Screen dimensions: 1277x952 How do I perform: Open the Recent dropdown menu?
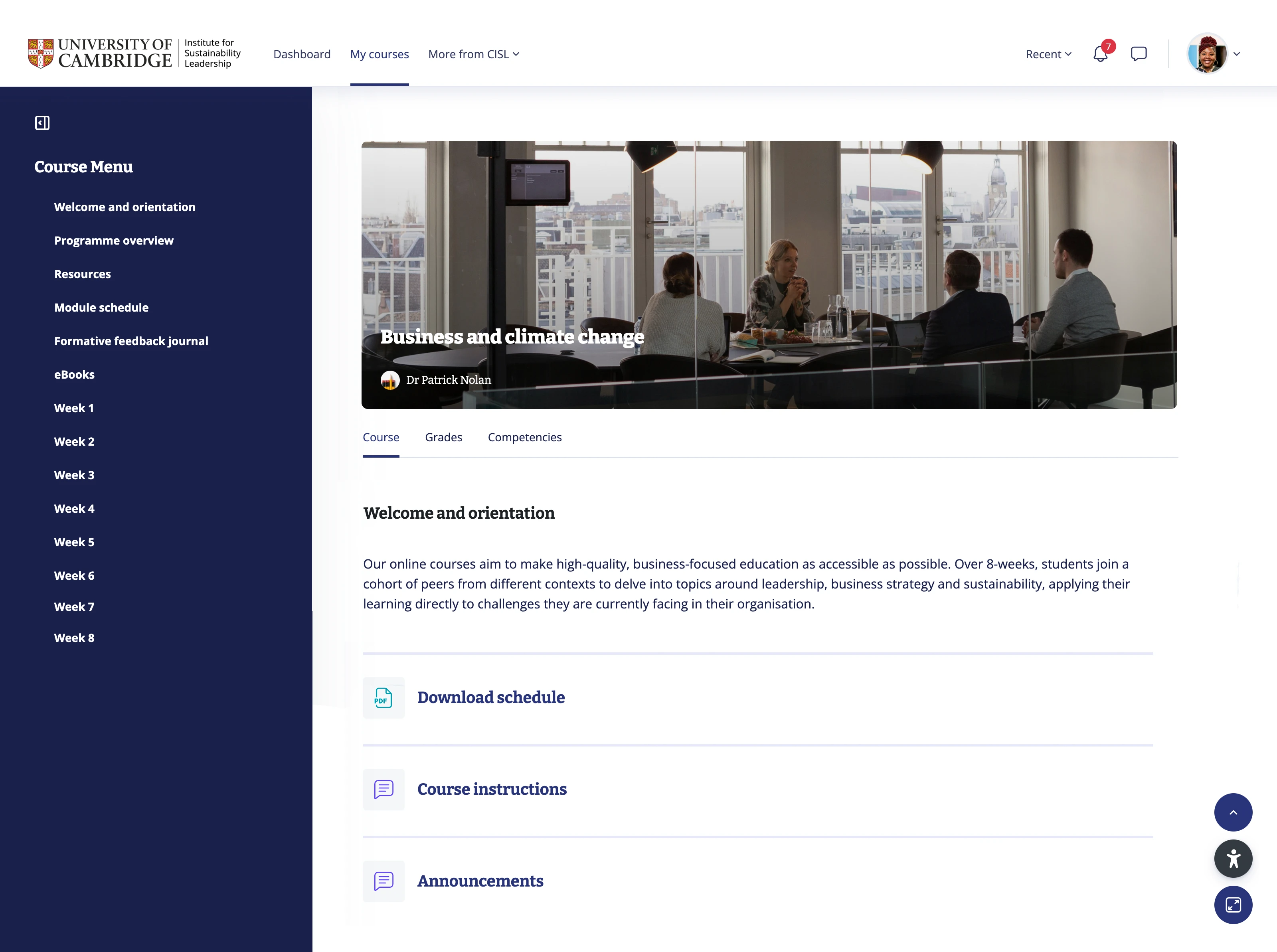[x=1048, y=54]
